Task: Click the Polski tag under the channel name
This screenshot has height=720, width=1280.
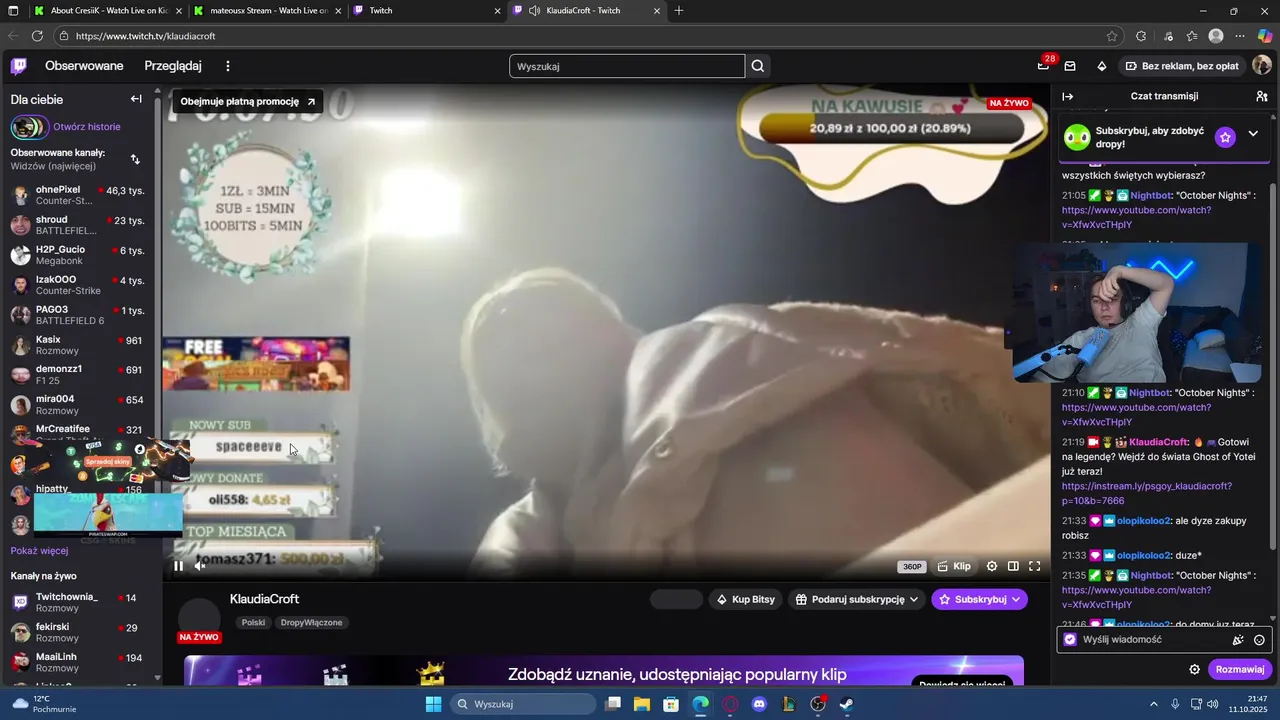Action: [253, 622]
